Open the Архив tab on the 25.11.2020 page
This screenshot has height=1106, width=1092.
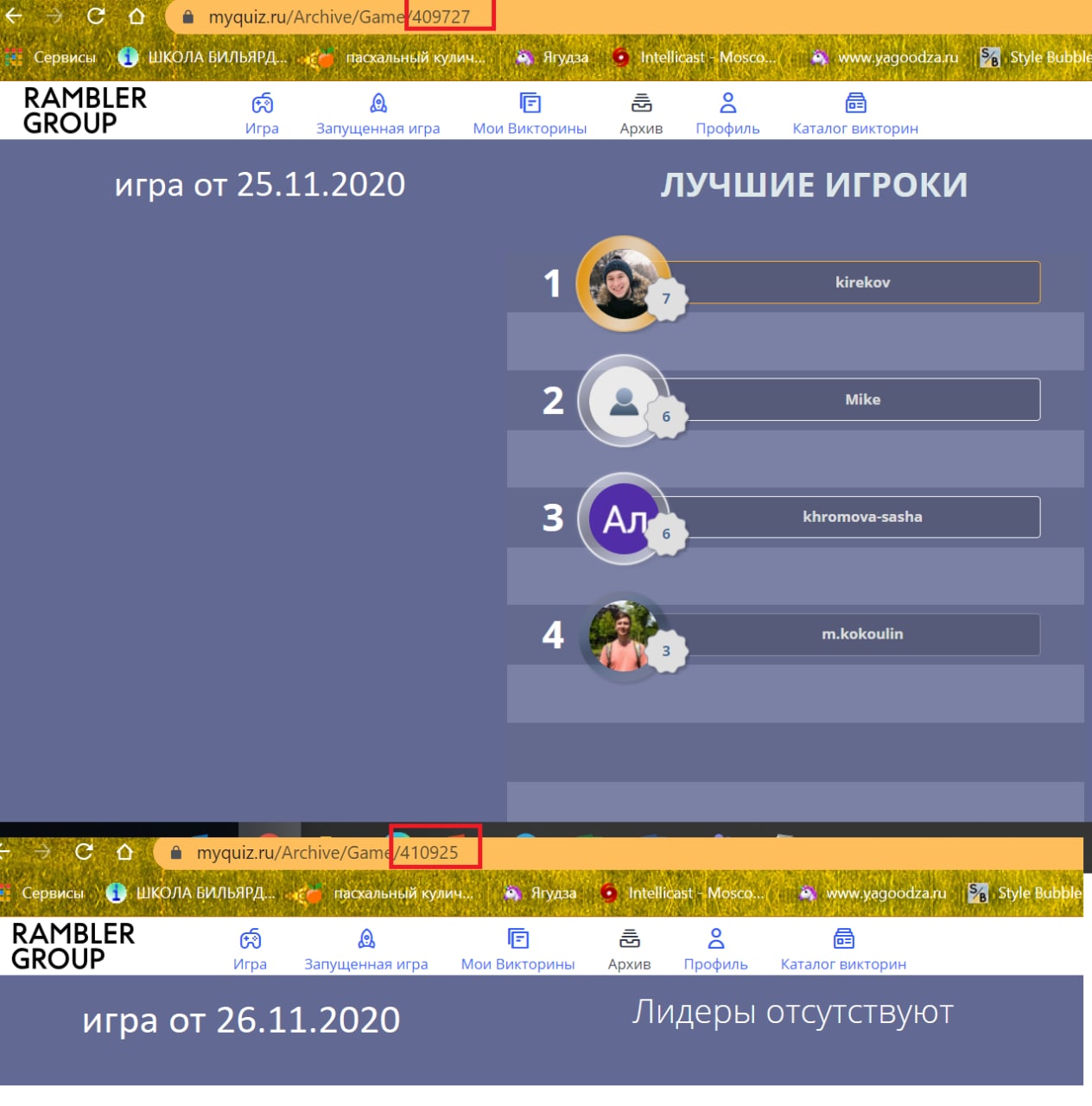pos(641,115)
